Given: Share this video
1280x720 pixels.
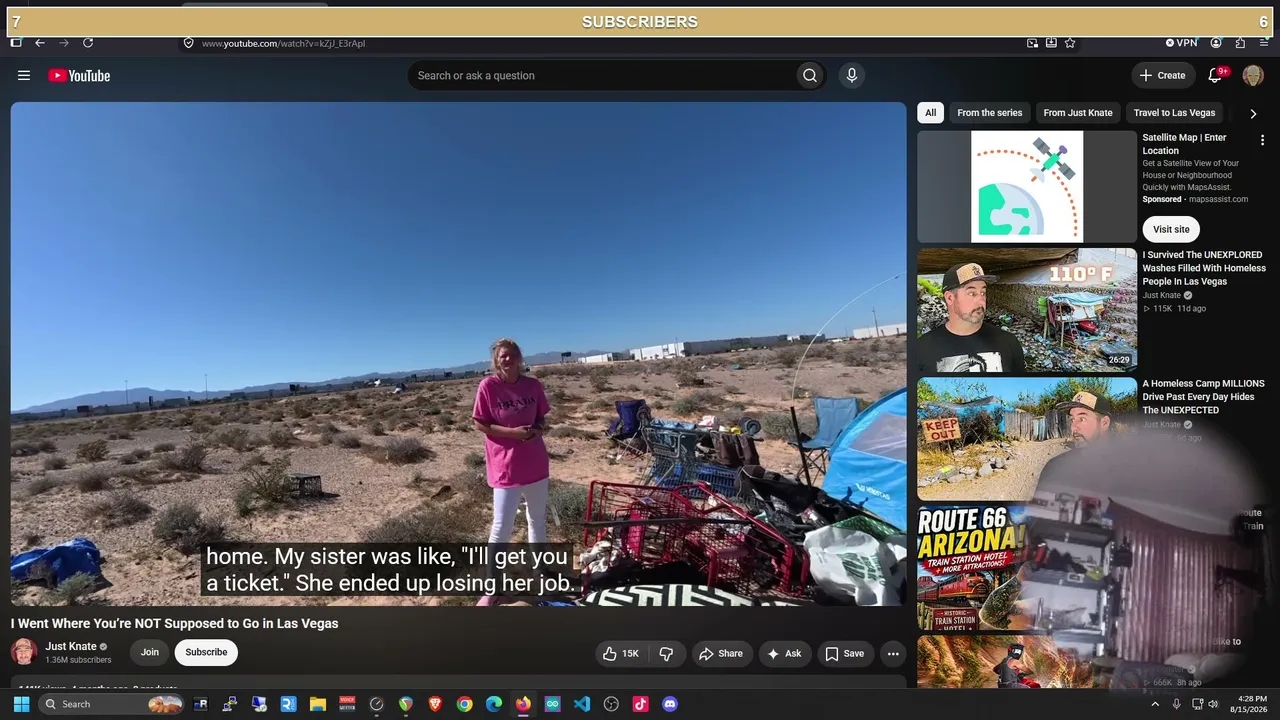Looking at the screenshot, I should 721,654.
